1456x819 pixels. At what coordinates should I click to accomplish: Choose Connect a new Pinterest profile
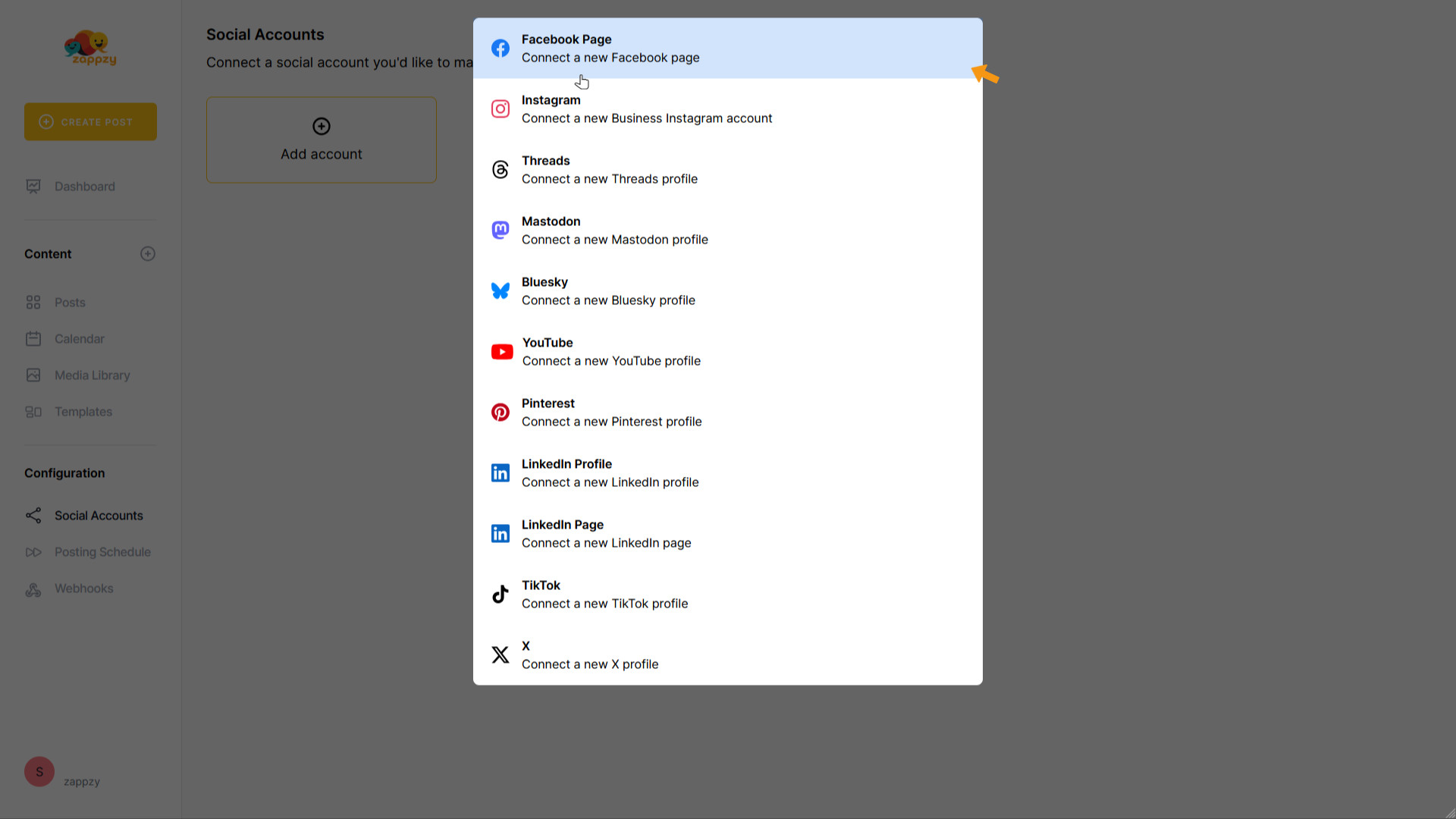click(728, 413)
